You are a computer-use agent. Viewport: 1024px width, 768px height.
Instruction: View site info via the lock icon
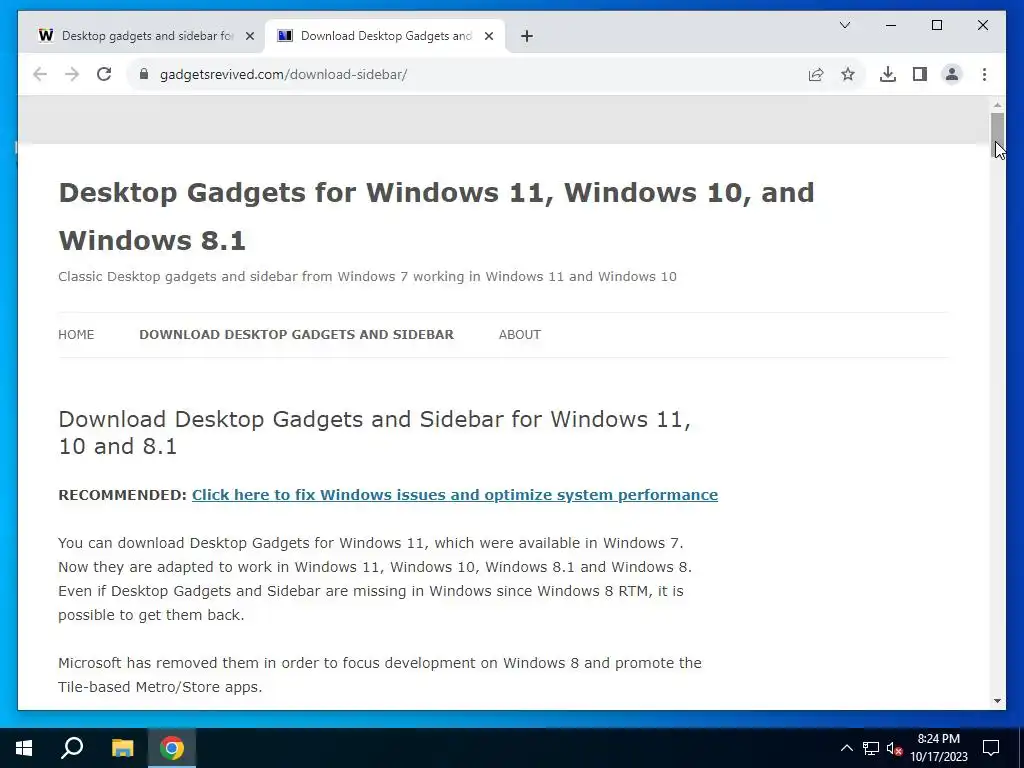[144, 74]
